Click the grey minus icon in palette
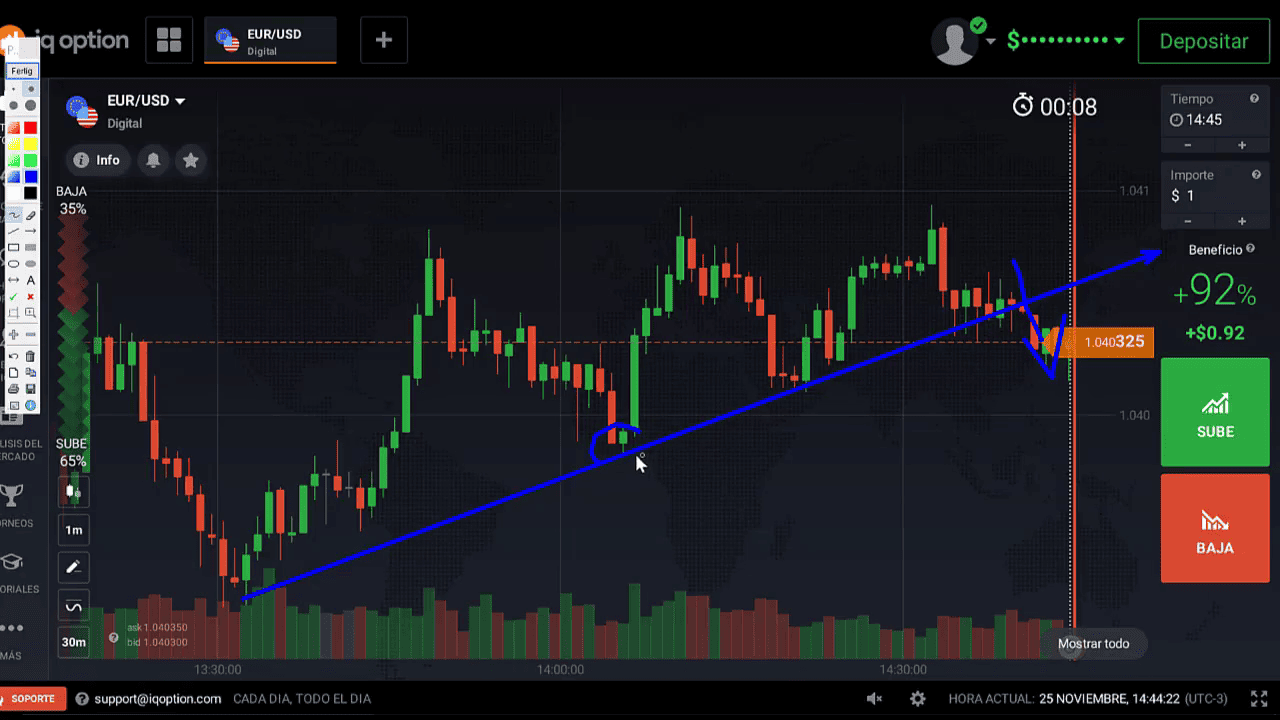This screenshot has width=1280, height=720. [x=31, y=333]
